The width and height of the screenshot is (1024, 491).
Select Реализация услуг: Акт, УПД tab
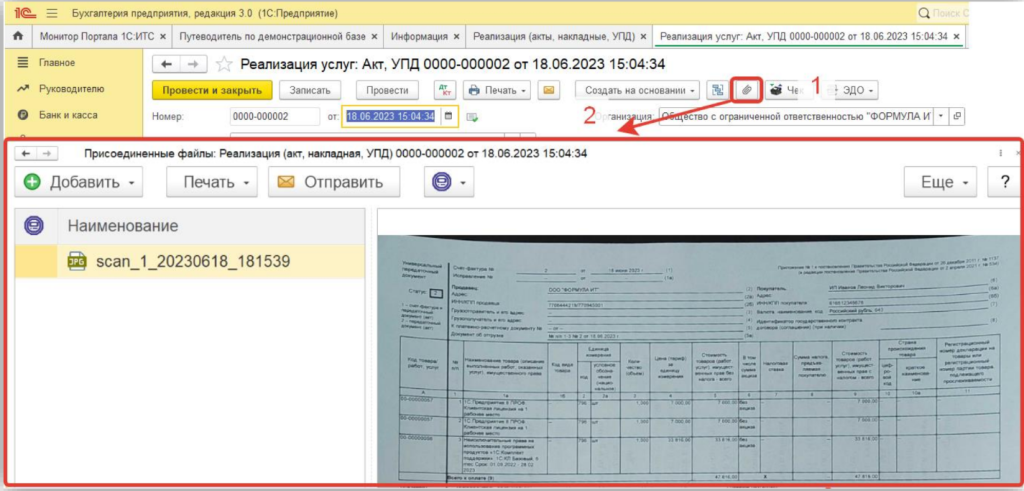[804, 37]
